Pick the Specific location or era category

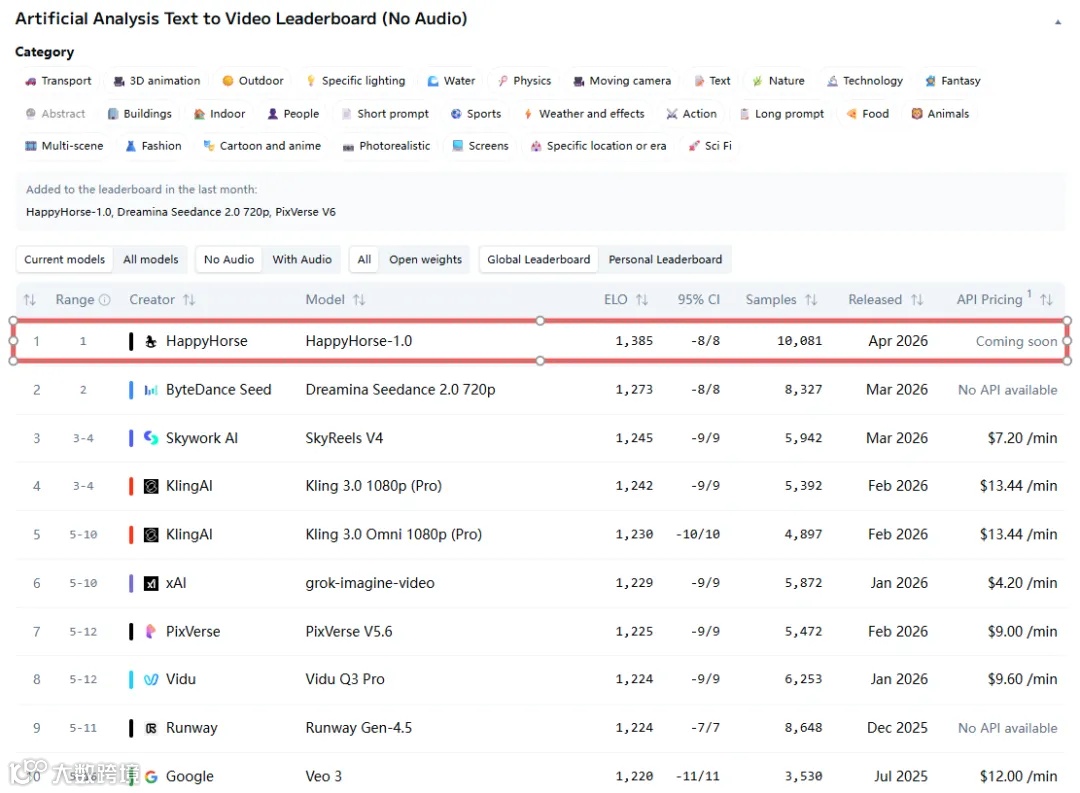point(599,146)
